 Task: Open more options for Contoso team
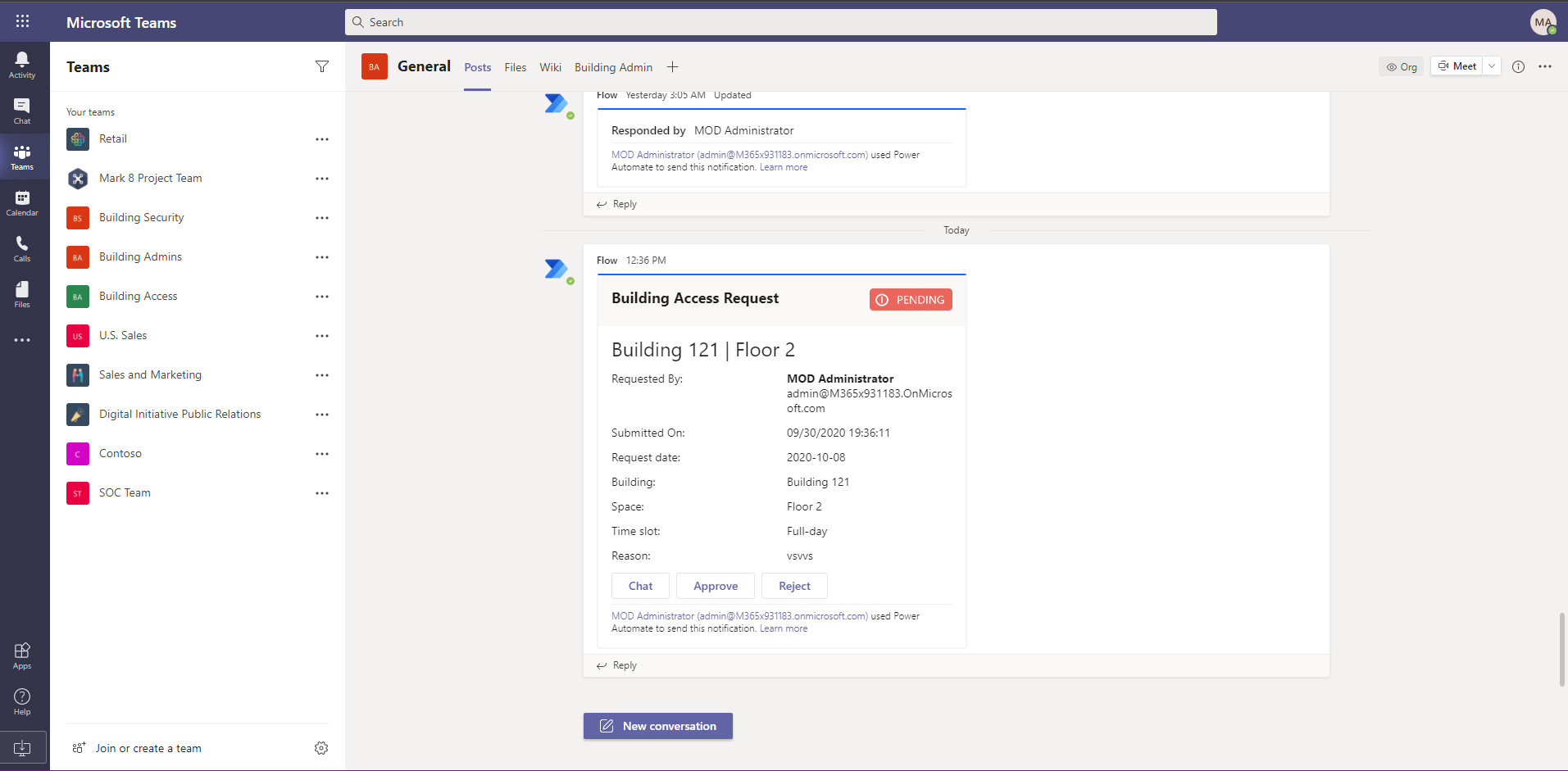322,454
